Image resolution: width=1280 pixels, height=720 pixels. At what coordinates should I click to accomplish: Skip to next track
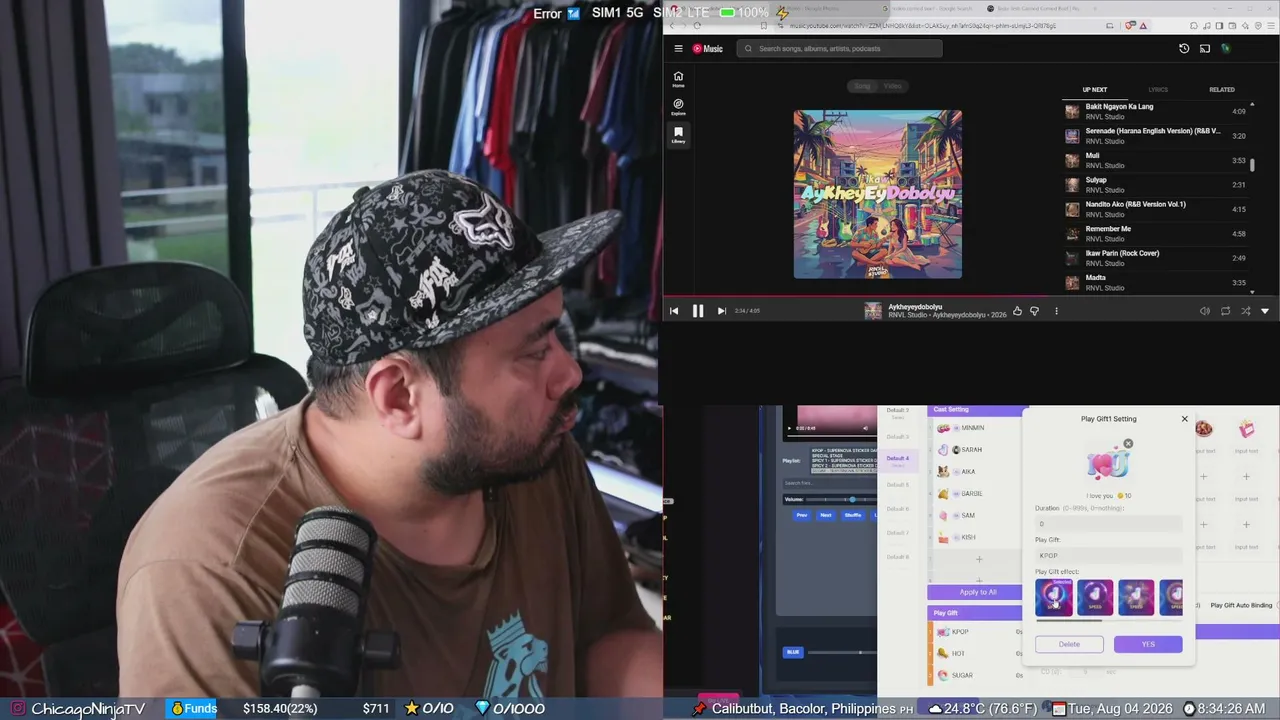pyautogui.click(x=722, y=311)
